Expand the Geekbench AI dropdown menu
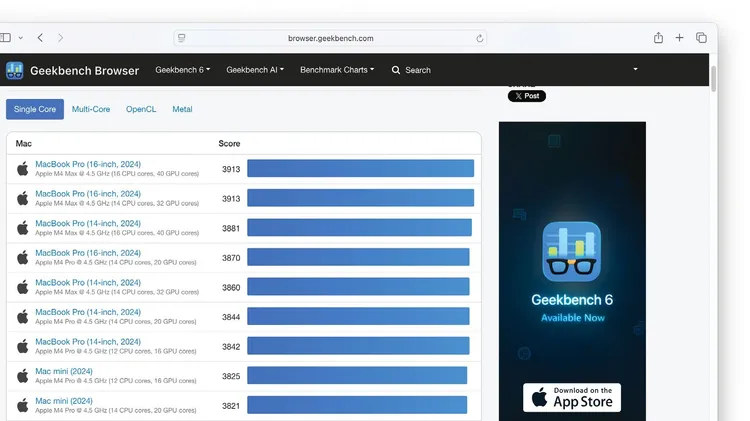This screenshot has width=750, height=421. (x=255, y=70)
